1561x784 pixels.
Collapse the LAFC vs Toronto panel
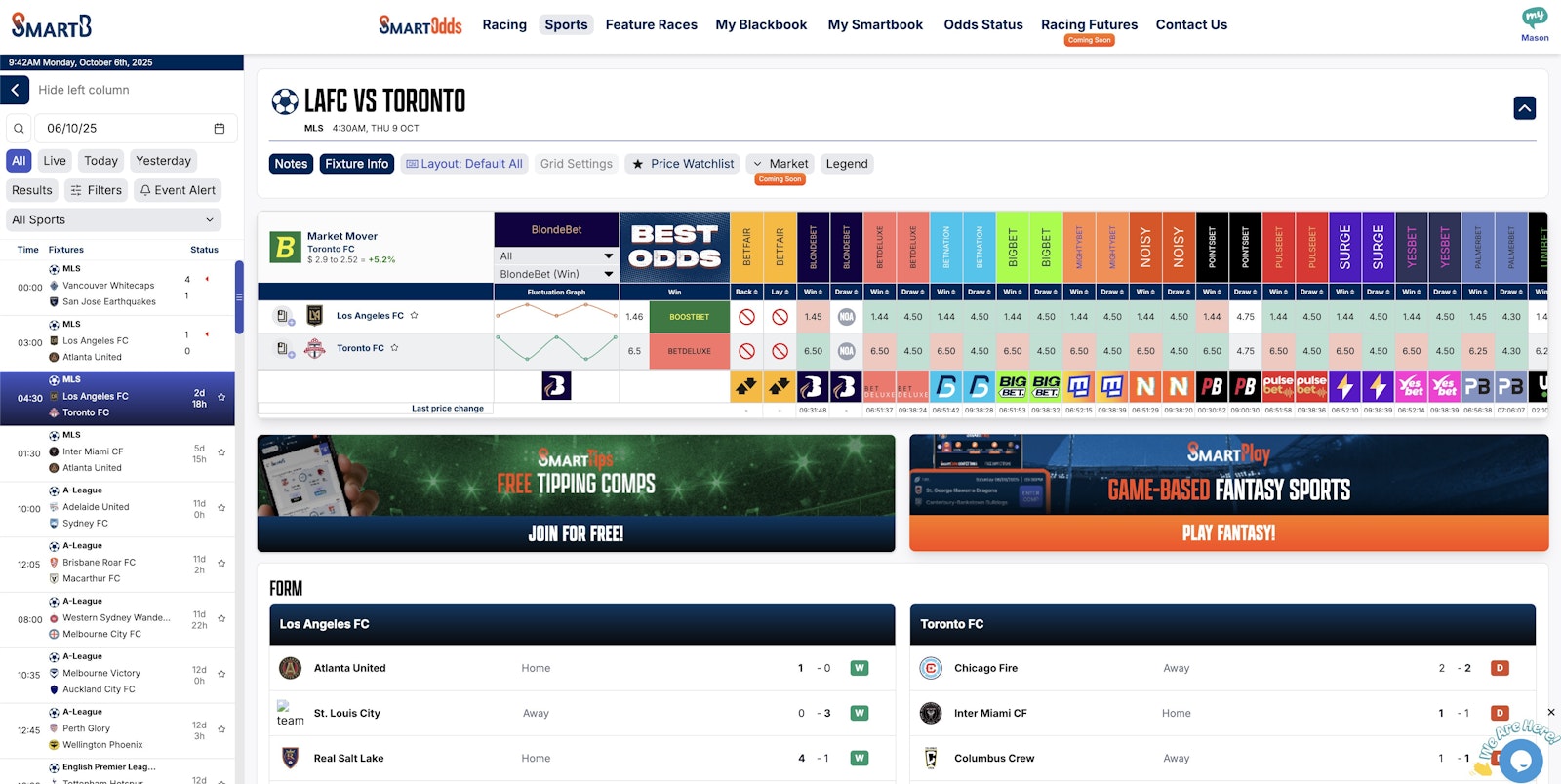pyautogui.click(x=1524, y=108)
